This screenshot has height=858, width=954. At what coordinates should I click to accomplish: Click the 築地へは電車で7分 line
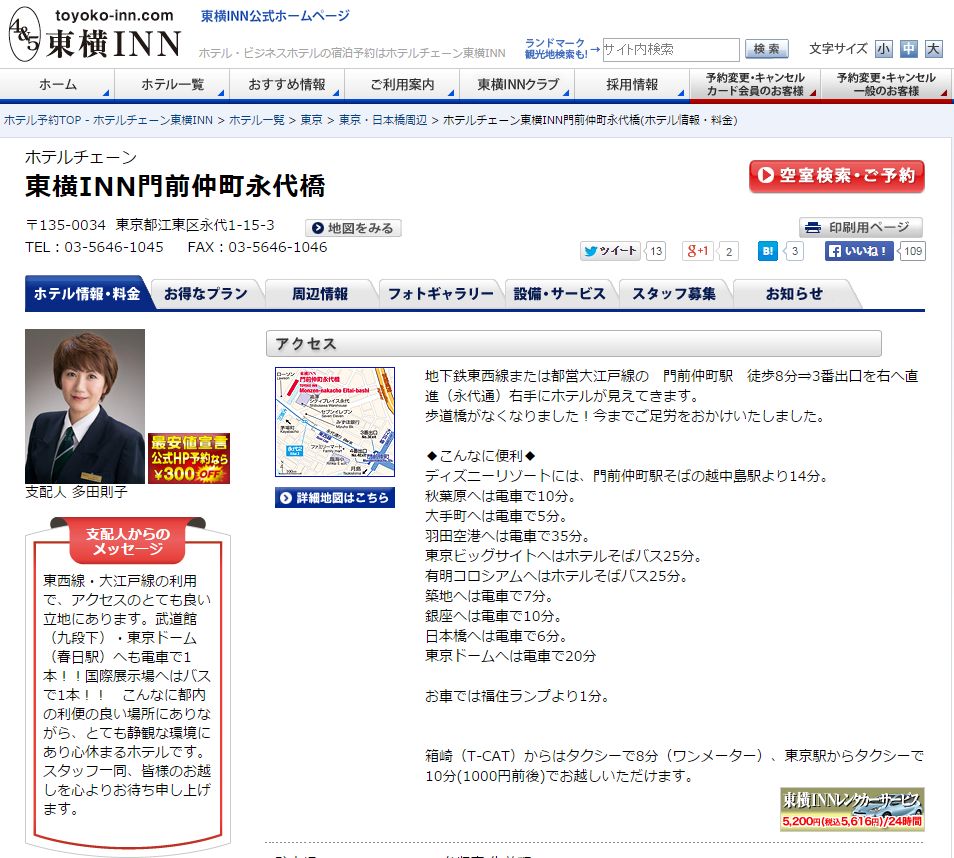(x=489, y=596)
